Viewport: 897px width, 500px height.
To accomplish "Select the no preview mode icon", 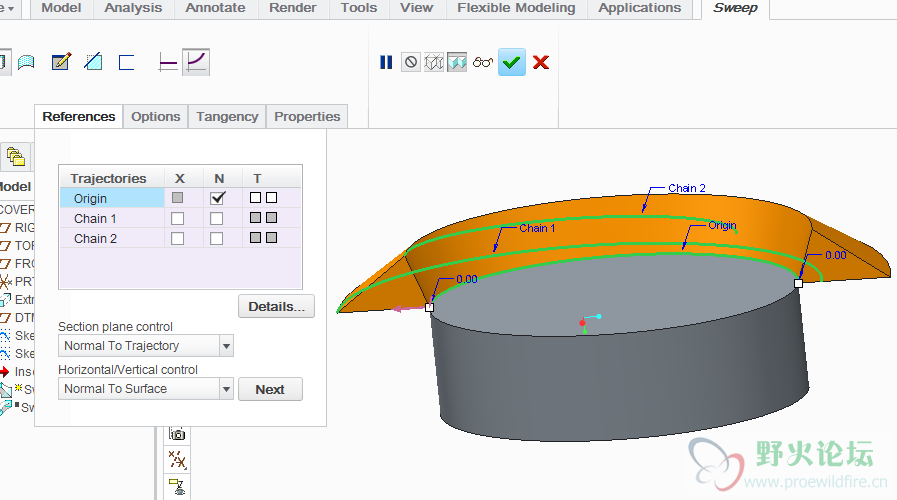I will pyautogui.click(x=410, y=62).
